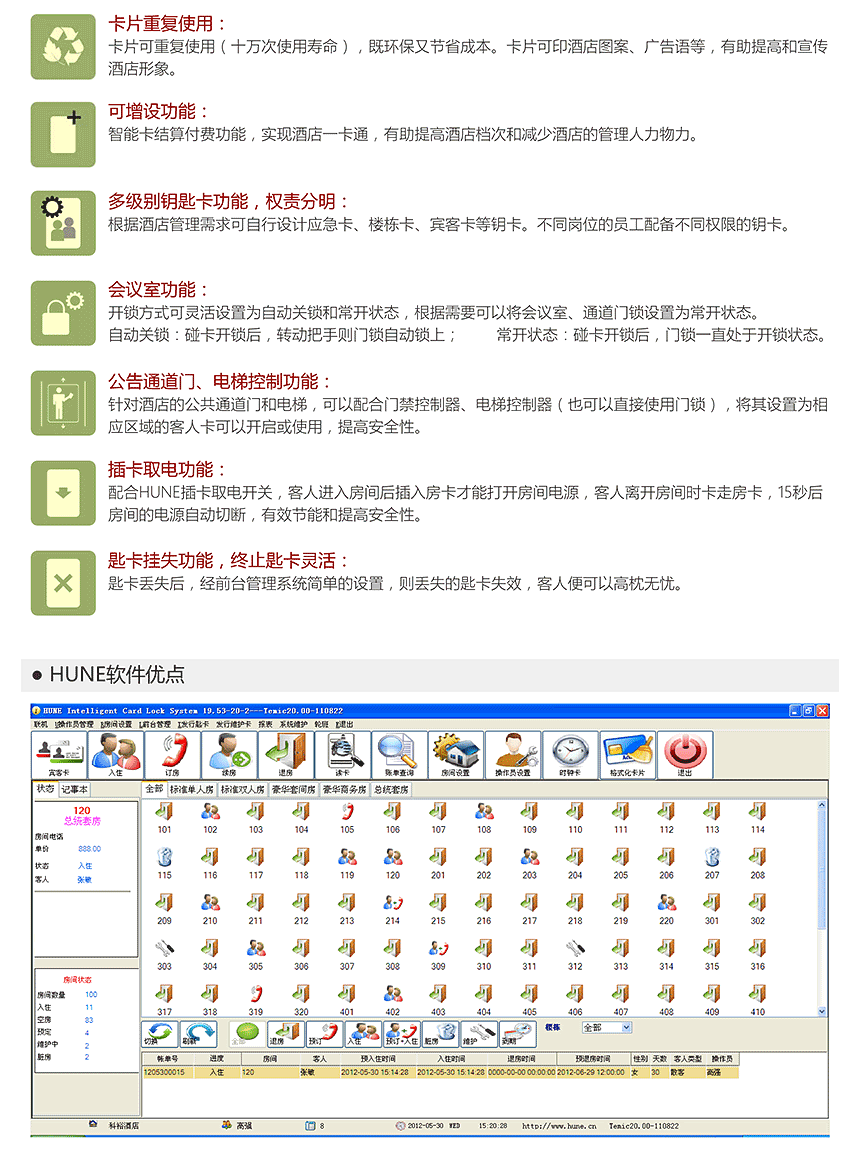Image resolution: width=860 pixels, height=1152 pixels.
Task: Click the 宾客卡 guest card toolbar icon
Action: [x=59, y=755]
